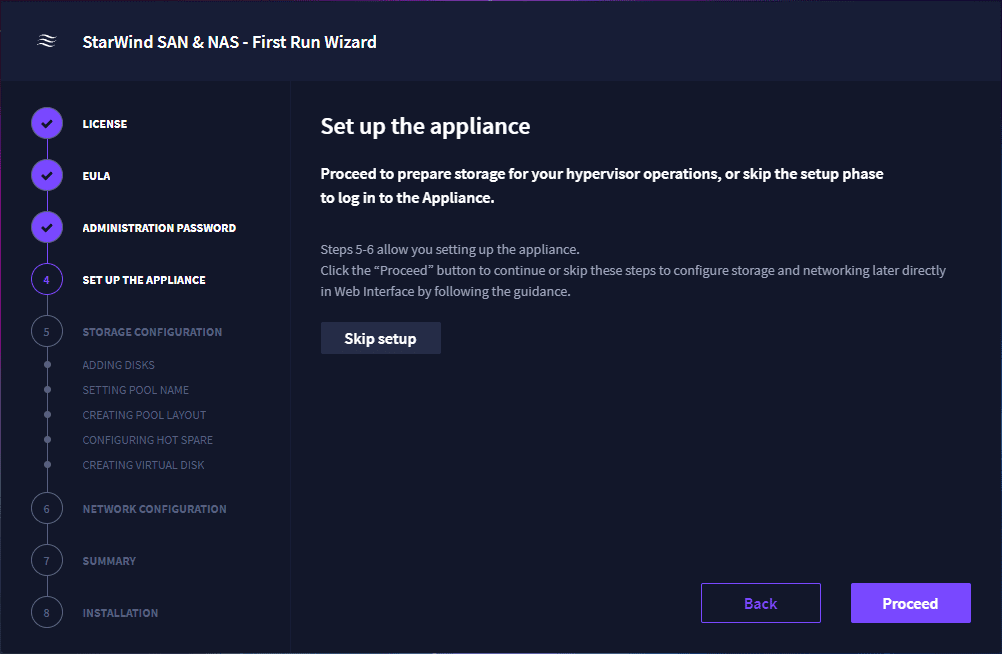Open the Creating Pool Layout substep
The height and width of the screenshot is (654, 1002).
(144, 415)
